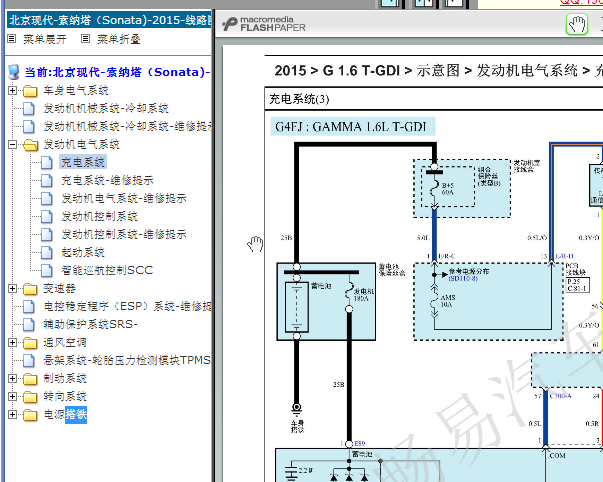Click the 电源搭铁 folder icon
The height and width of the screenshot is (482, 603).
click(x=30, y=415)
